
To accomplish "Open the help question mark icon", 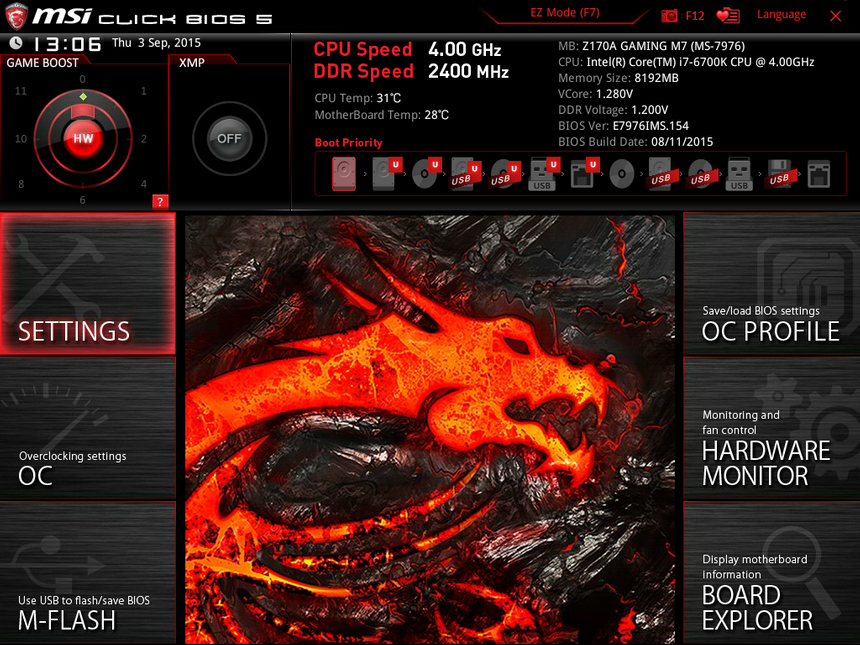I will pos(160,200).
